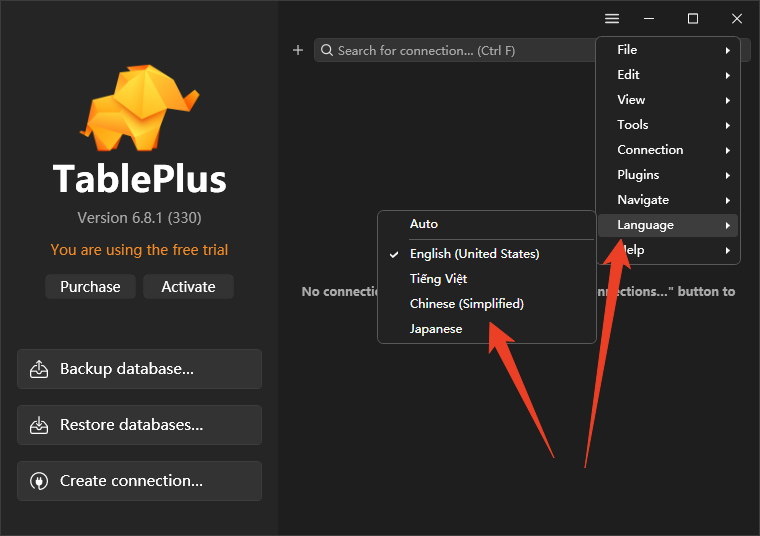The width and height of the screenshot is (760, 536).
Task: Click the plus icon to add connection
Action: point(298,50)
